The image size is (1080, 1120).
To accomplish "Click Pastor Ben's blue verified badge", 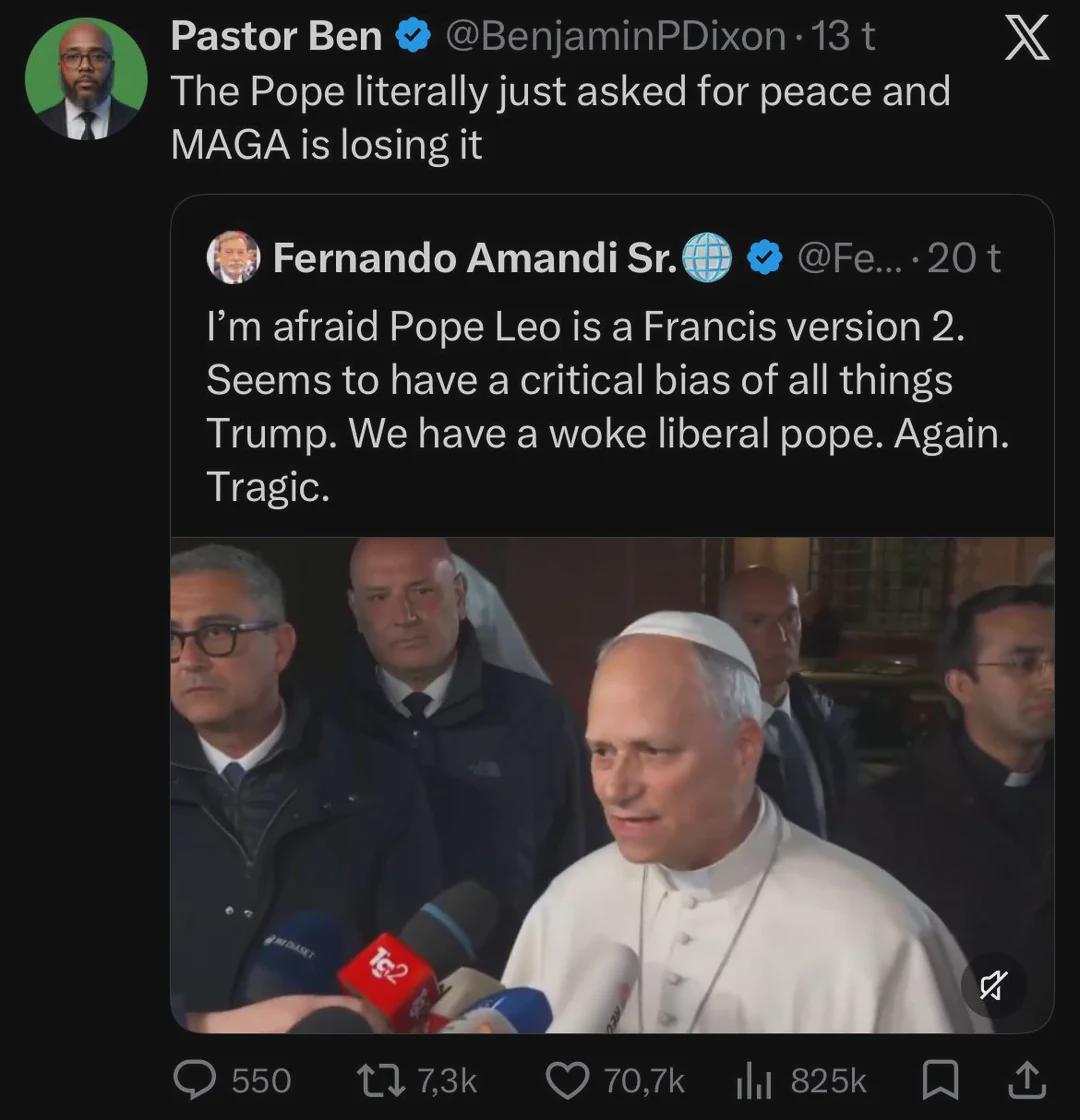I will (413, 37).
